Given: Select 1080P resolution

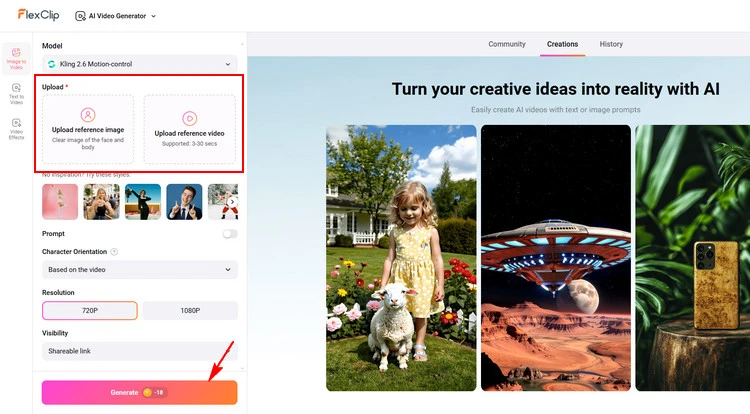Looking at the screenshot, I should click(190, 311).
